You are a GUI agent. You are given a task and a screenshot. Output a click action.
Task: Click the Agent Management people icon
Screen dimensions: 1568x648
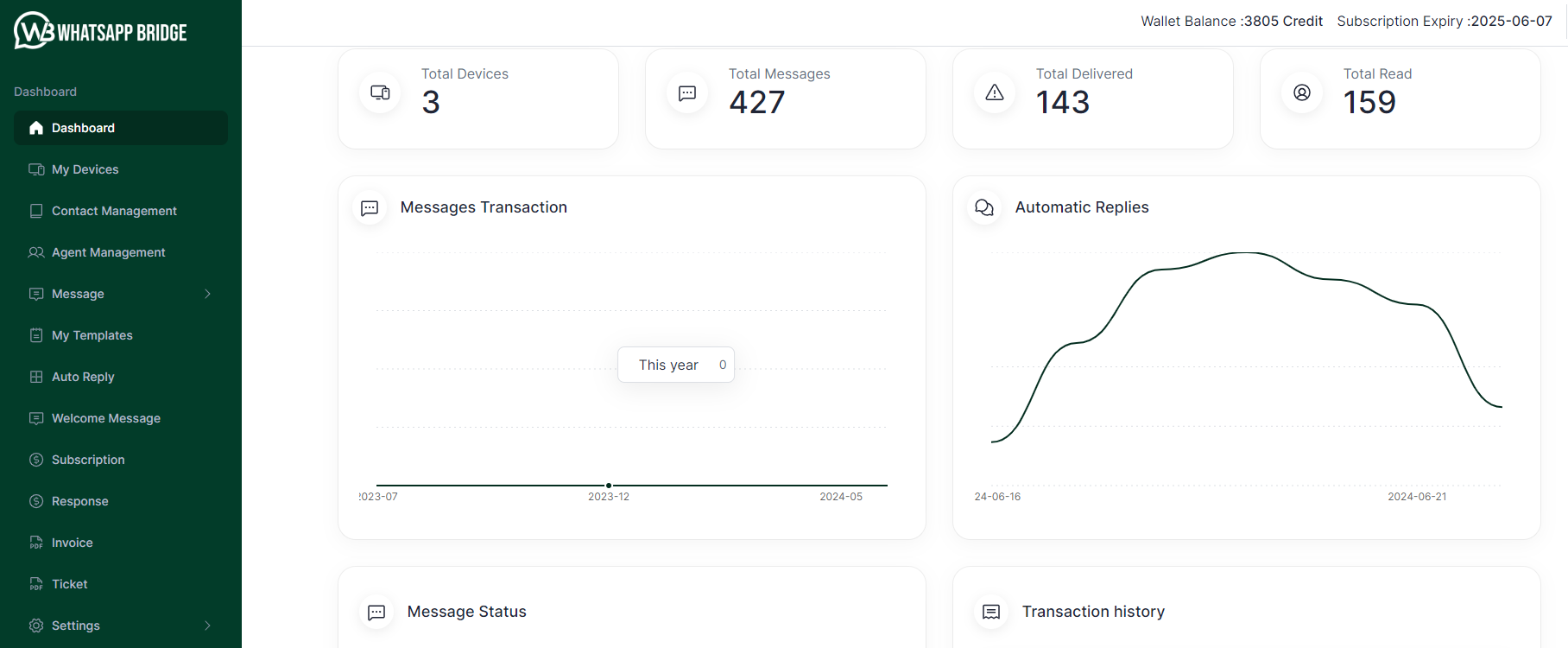point(36,252)
